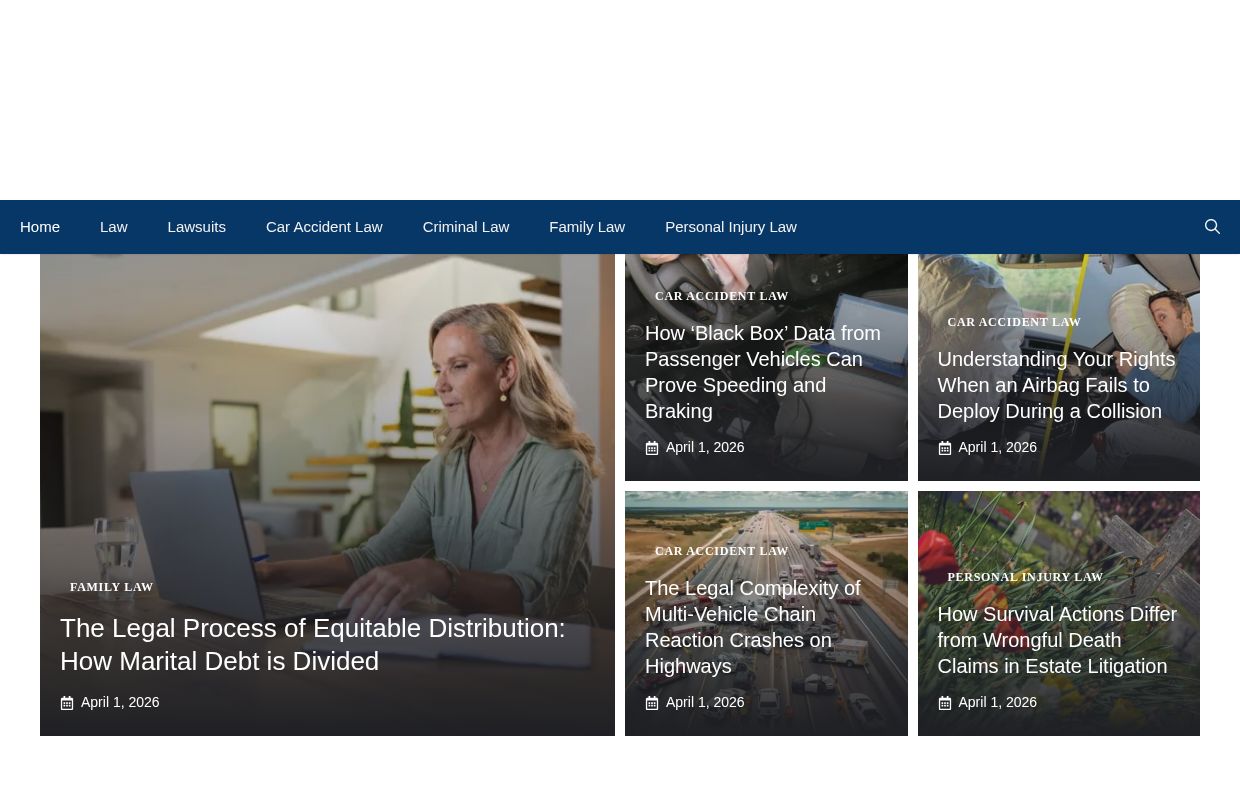Open Airbag Fails to Deploy article title
This screenshot has height=800, width=1240.
[x=1055, y=385]
